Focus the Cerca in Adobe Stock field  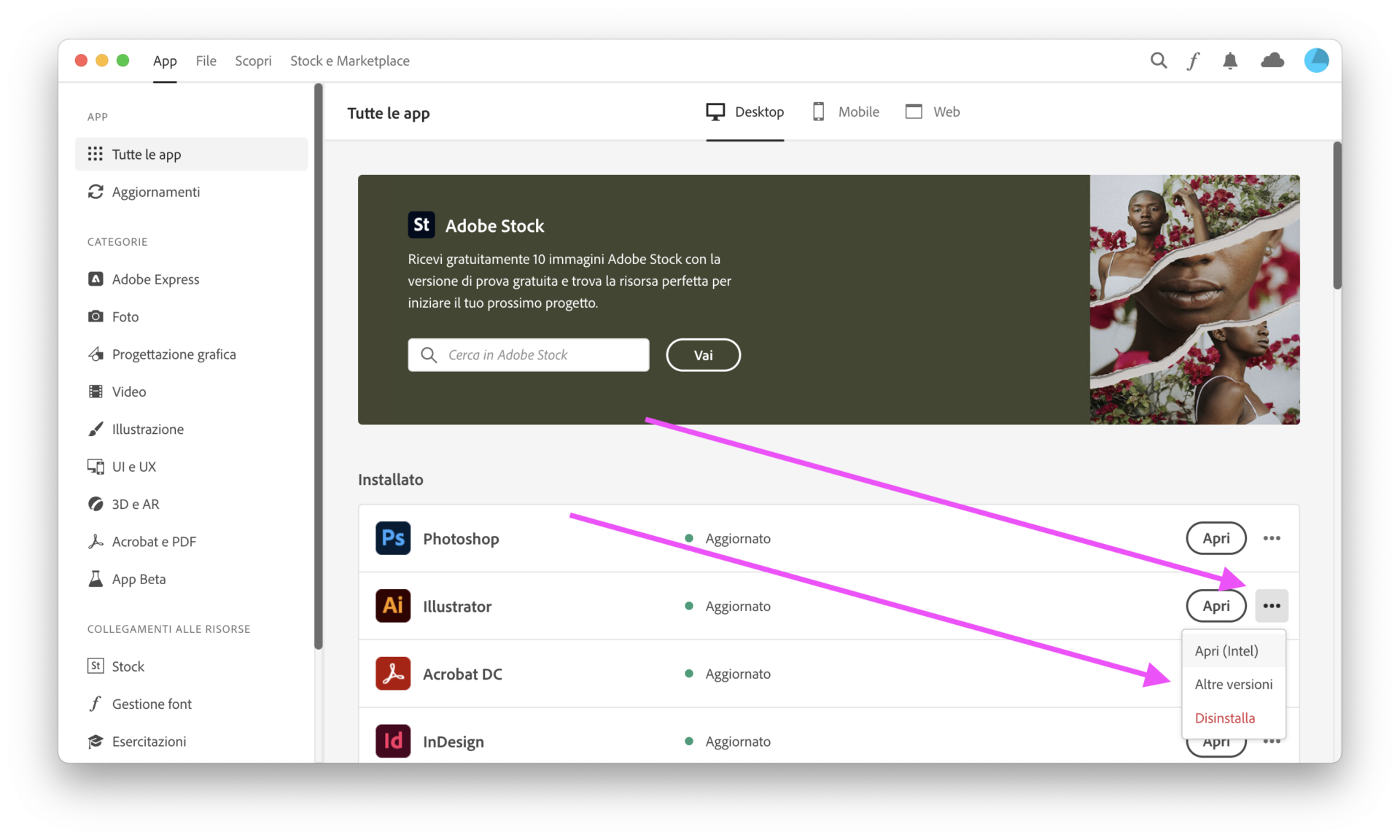point(529,354)
